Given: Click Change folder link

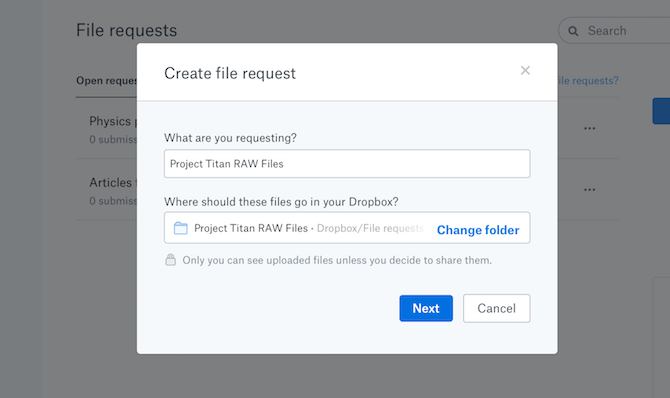Looking at the screenshot, I should pyautogui.click(x=478, y=230).
